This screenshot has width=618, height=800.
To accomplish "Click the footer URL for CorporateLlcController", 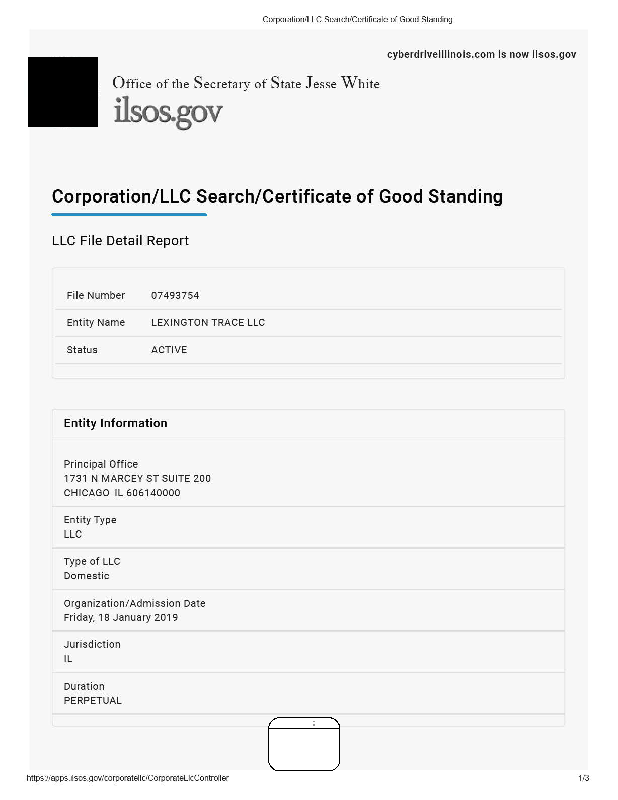I will pos(127,777).
